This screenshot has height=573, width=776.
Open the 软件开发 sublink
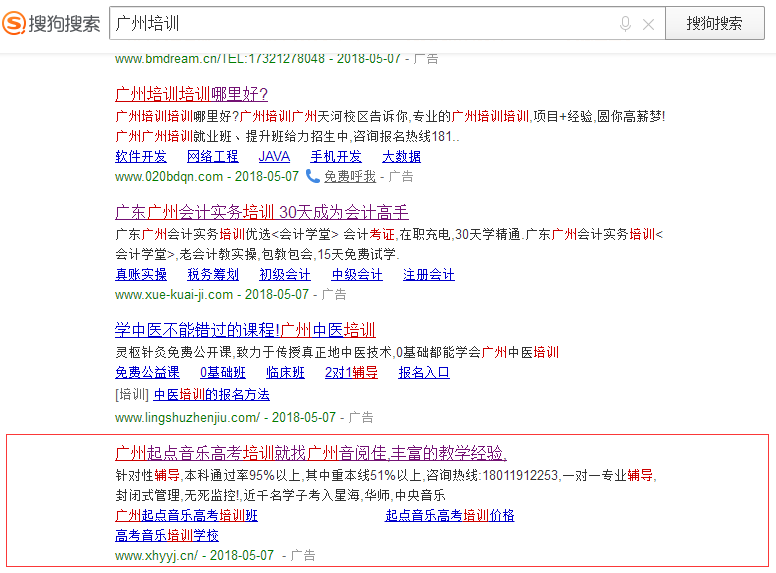pyautogui.click(x=141, y=156)
